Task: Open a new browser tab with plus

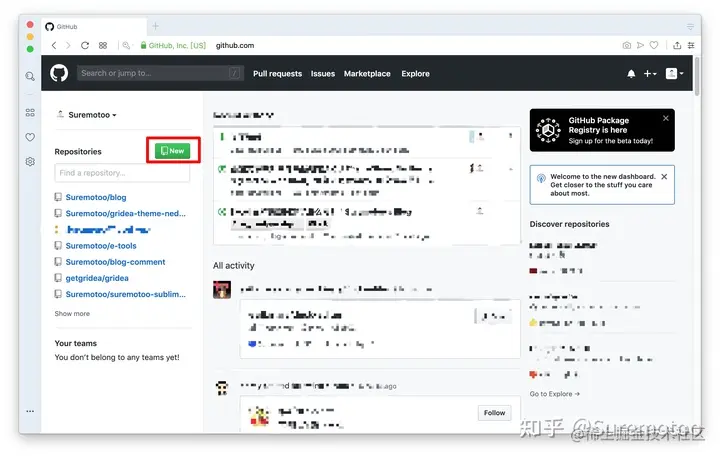Action: pyautogui.click(x=156, y=26)
